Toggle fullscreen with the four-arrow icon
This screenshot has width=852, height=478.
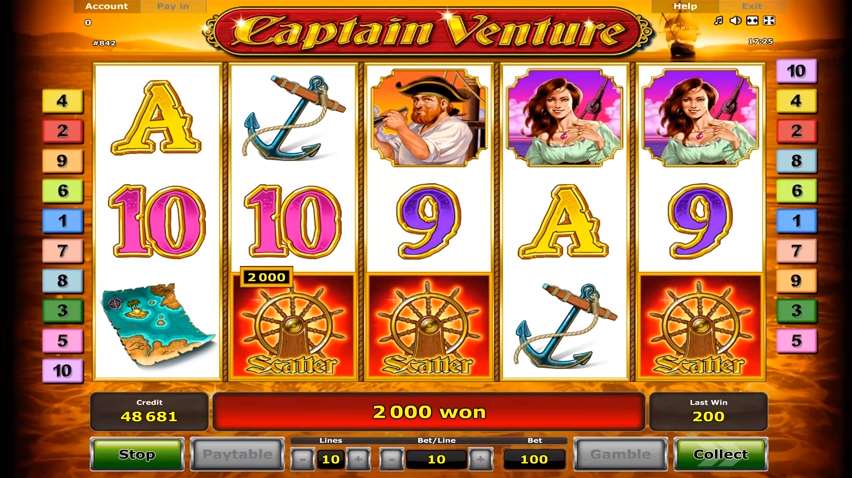[769, 21]
